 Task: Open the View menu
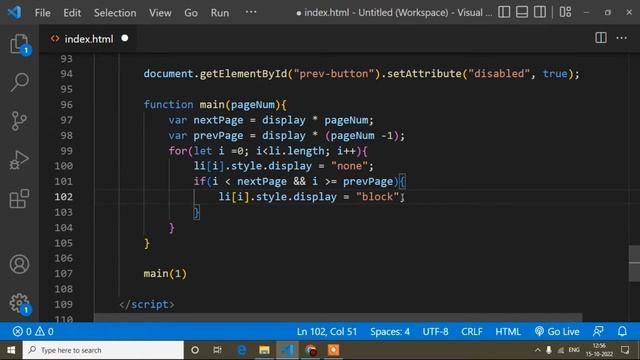160,13
